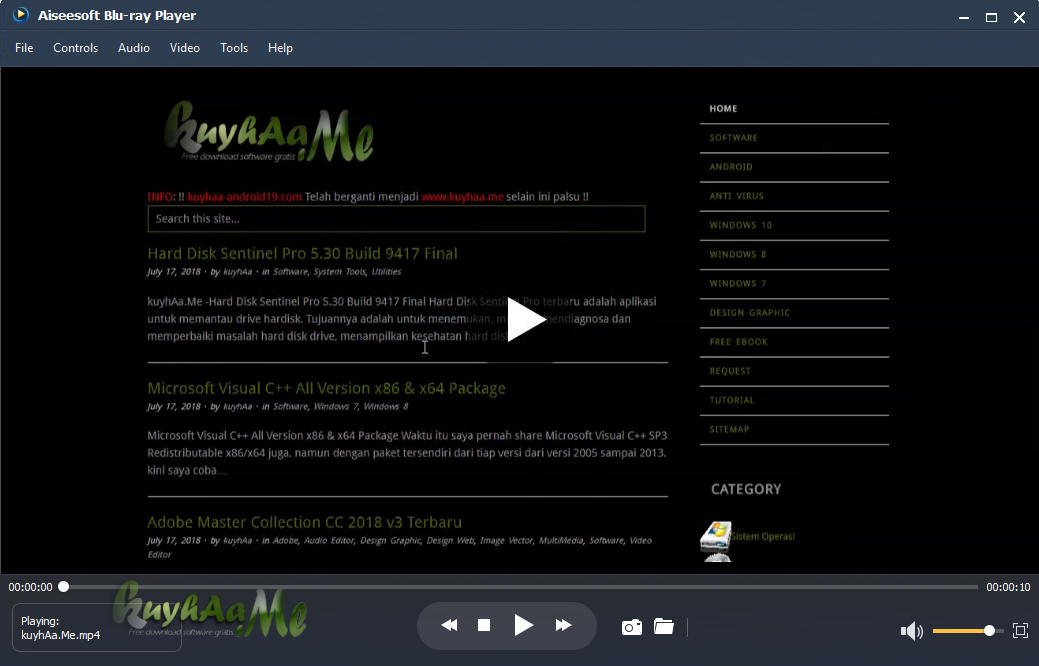Screen dimensions: 1039x666
Task: Click the total duration 00:00:10
Action: (x=1008, y=587)
